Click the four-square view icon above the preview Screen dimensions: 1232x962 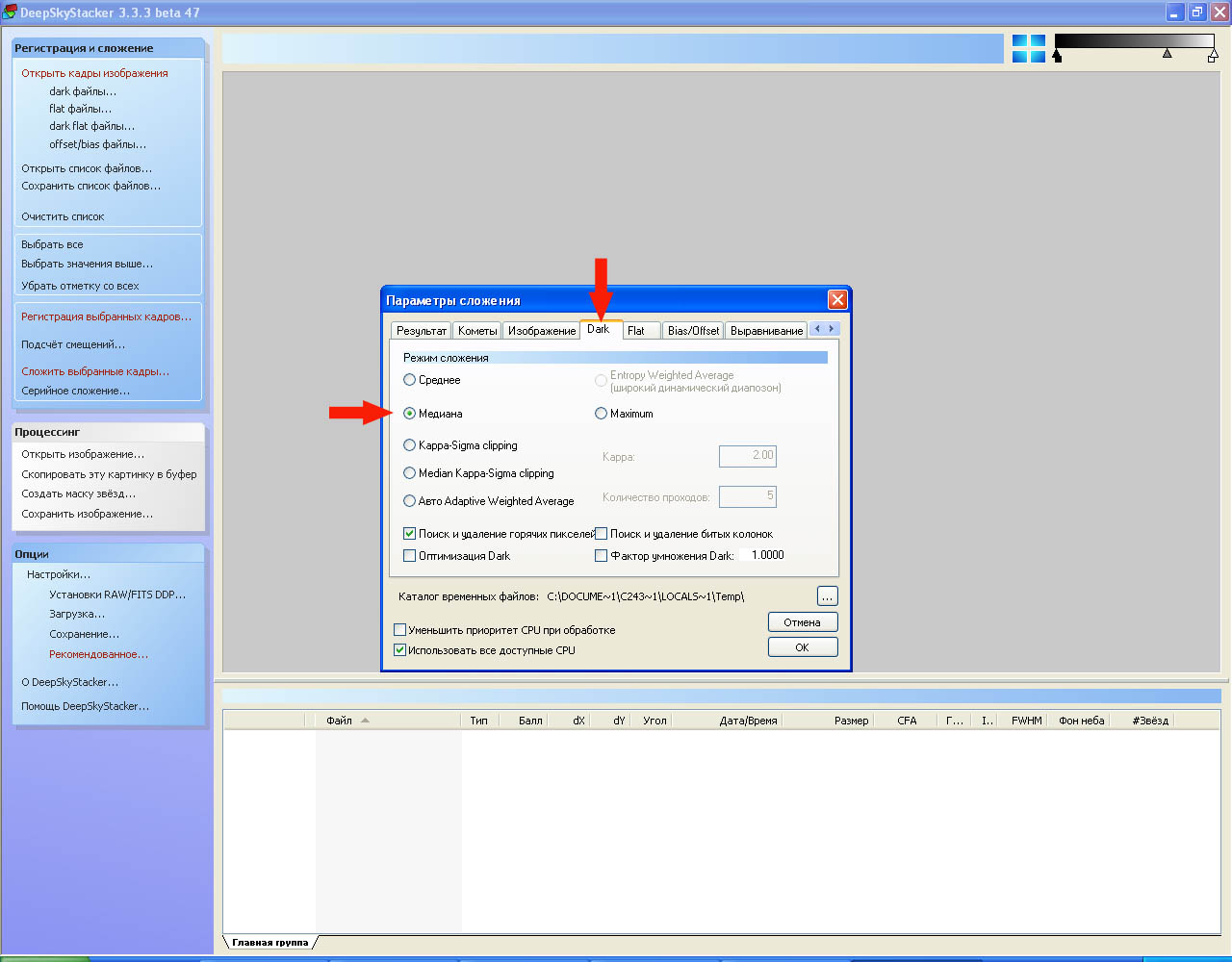[x=1029, y=49]
